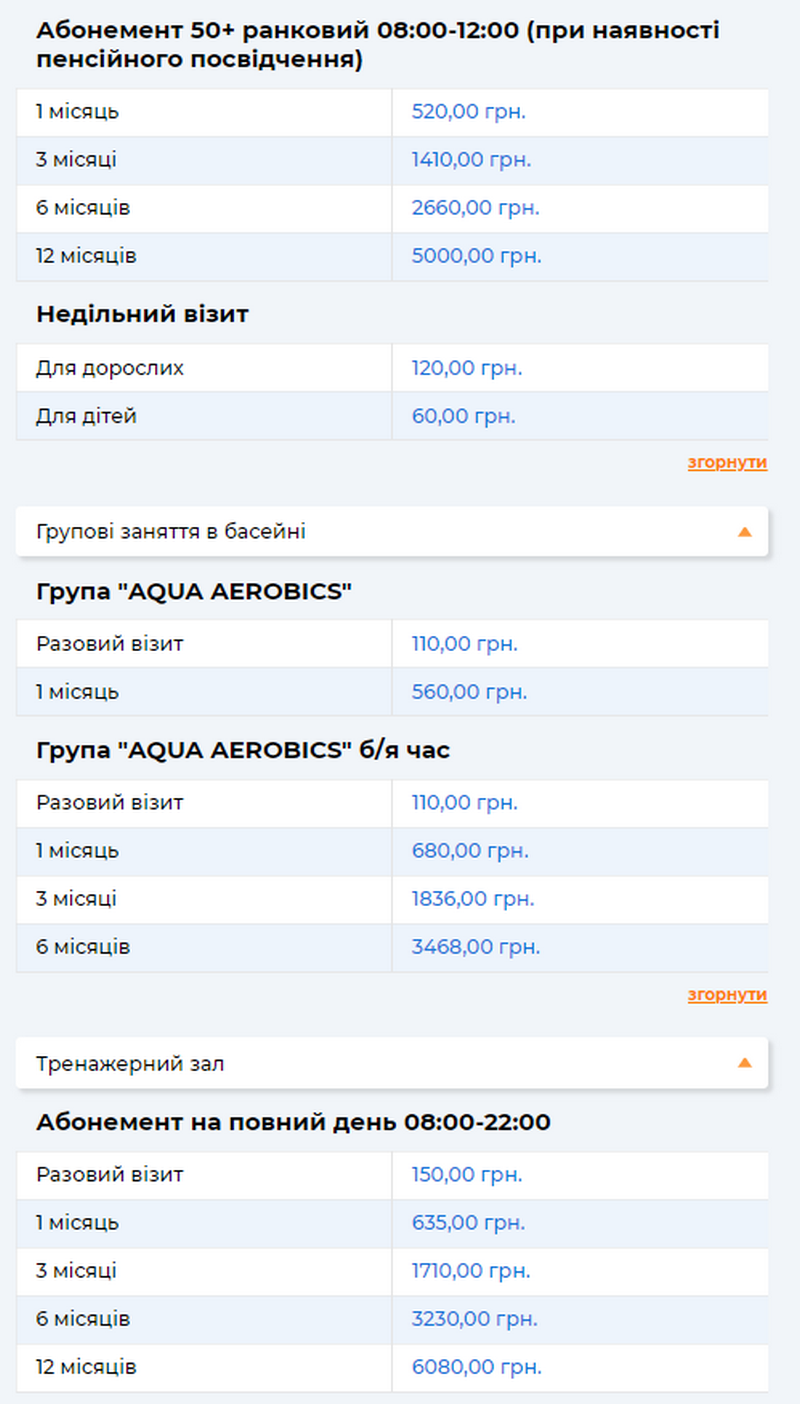The height and width of the screenshot is (1404, 800).
Task: Click the 120,00 грн. price for adults
Action: (467, 368)
